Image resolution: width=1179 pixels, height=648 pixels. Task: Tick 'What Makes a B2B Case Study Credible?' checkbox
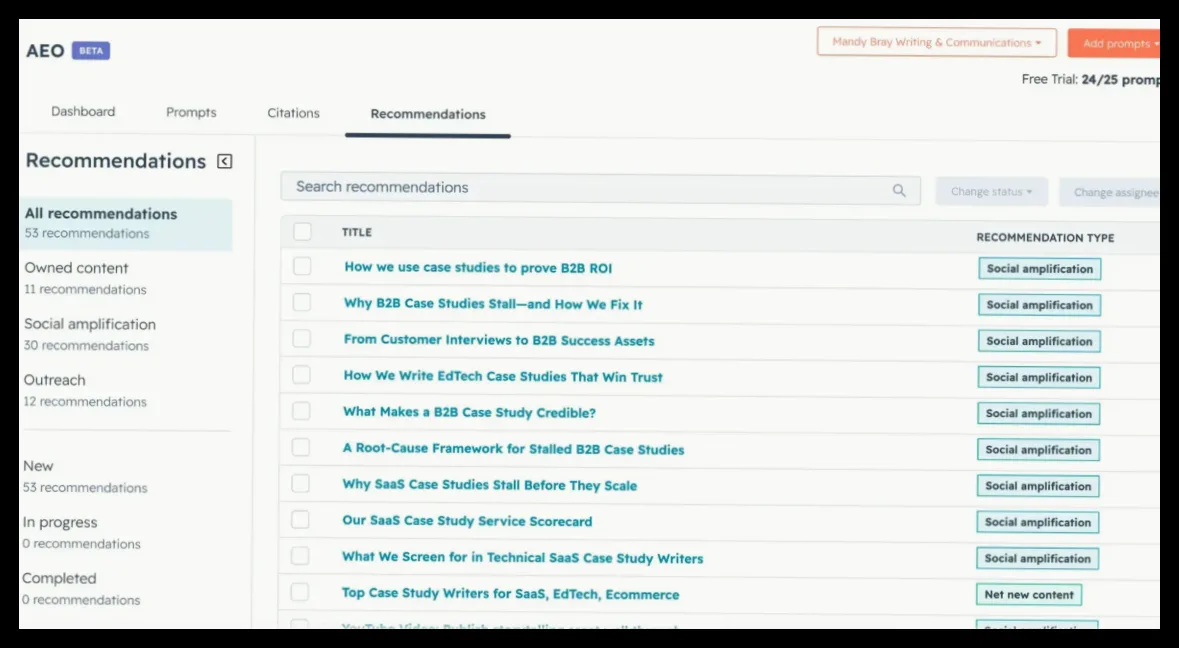coord(301,410)
